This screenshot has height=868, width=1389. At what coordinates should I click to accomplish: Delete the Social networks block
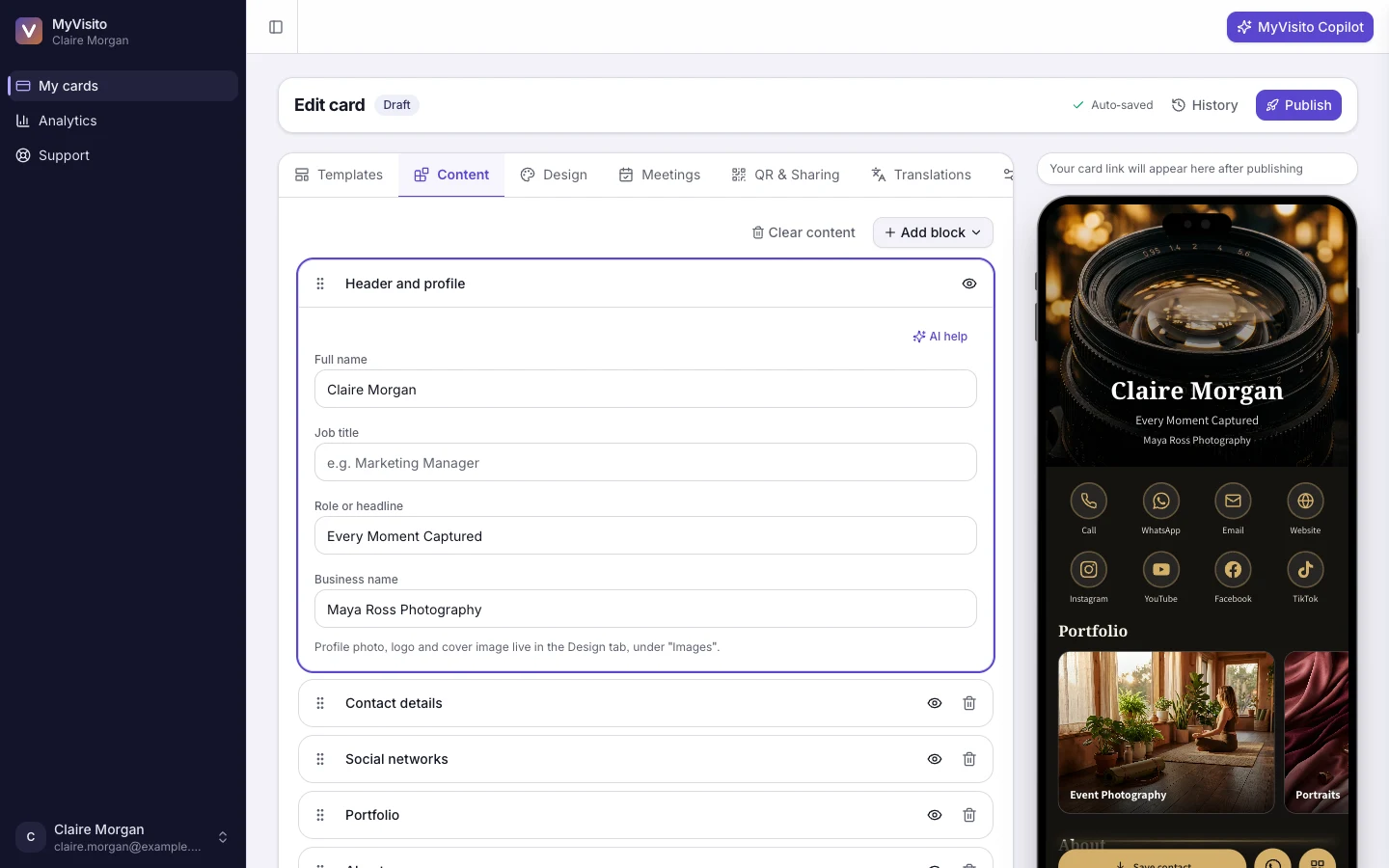(x=969, y=759)
